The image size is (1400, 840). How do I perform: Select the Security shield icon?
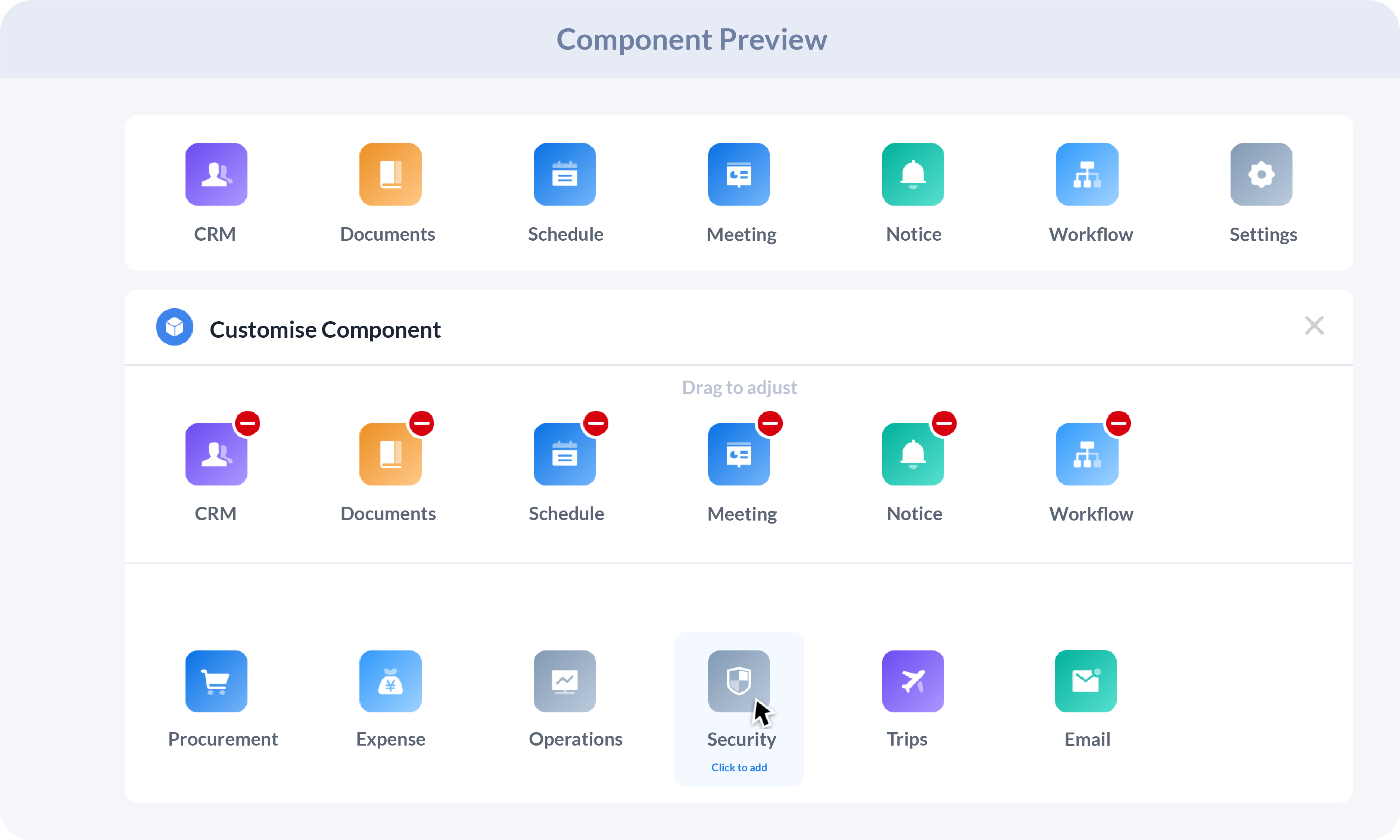point(739,681)
